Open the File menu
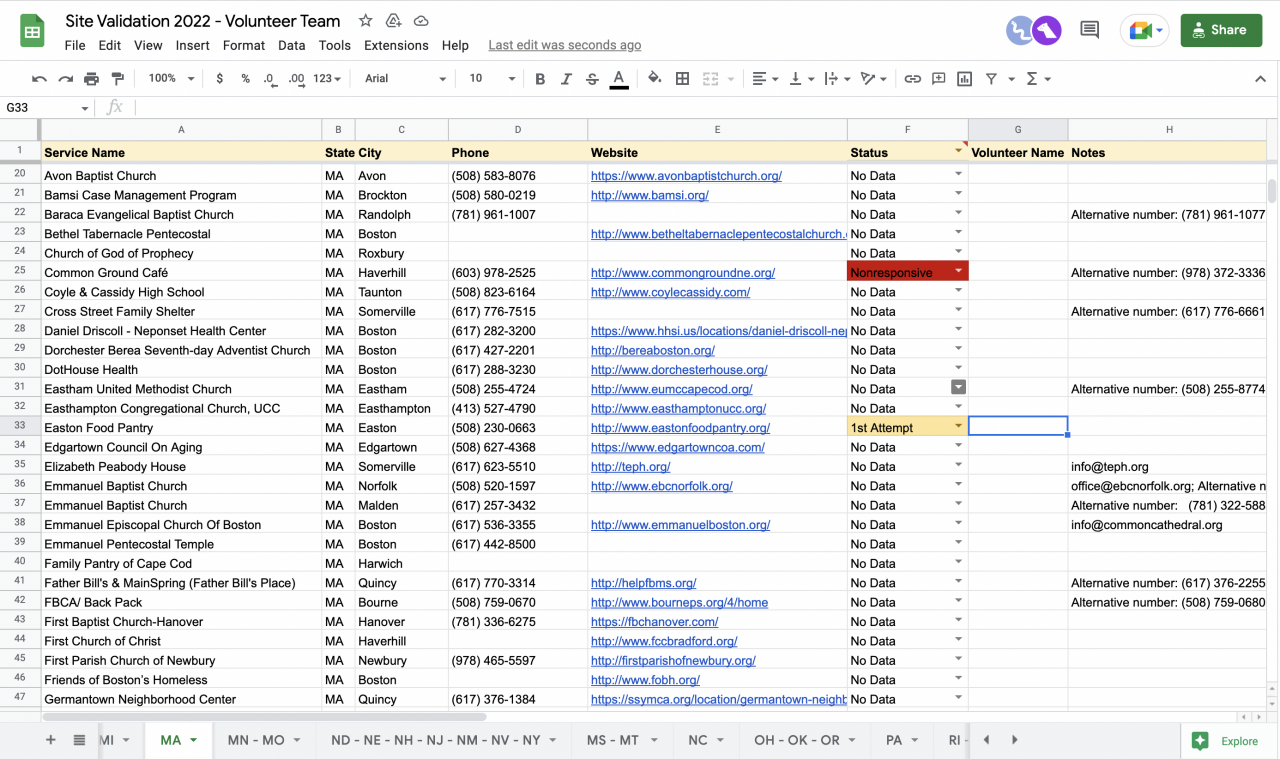 pos(75,45)
